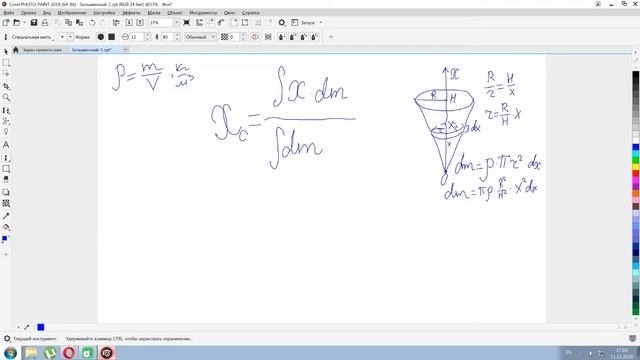Click the transparency input field showing 0
The image size is (640, 360).
[234, 37]
